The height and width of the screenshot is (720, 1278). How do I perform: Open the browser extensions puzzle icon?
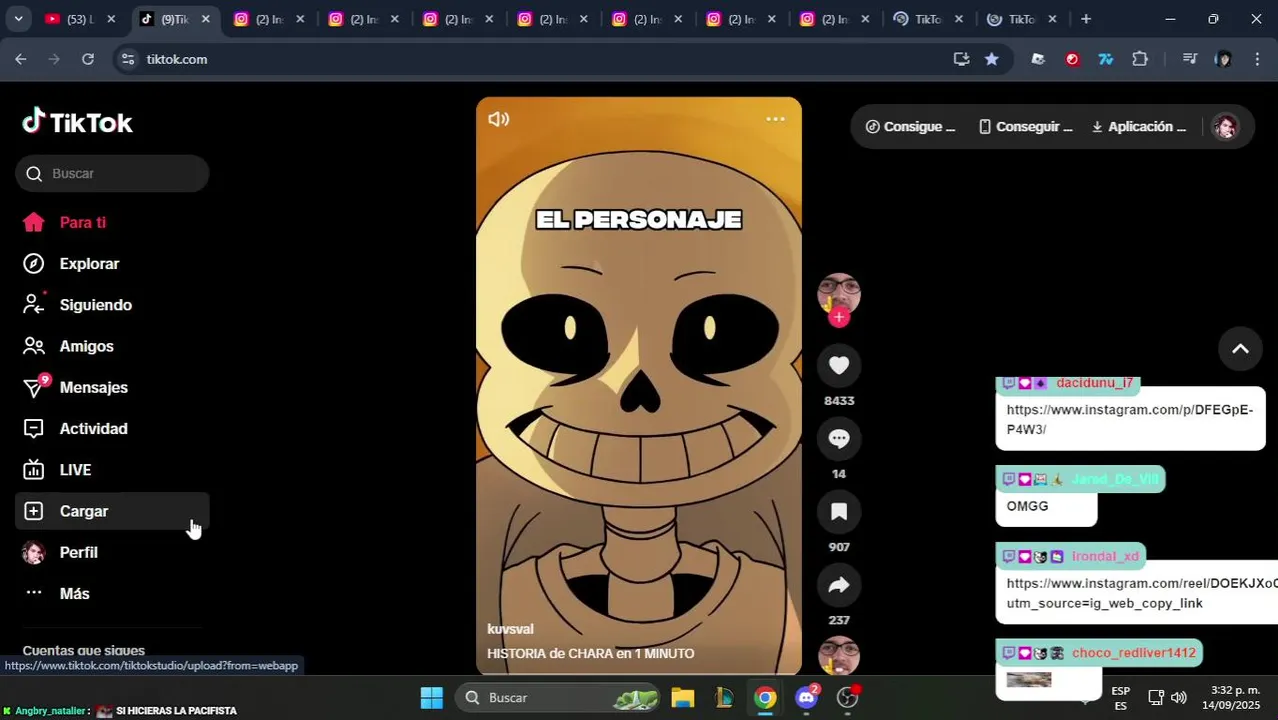(1140, 59)
